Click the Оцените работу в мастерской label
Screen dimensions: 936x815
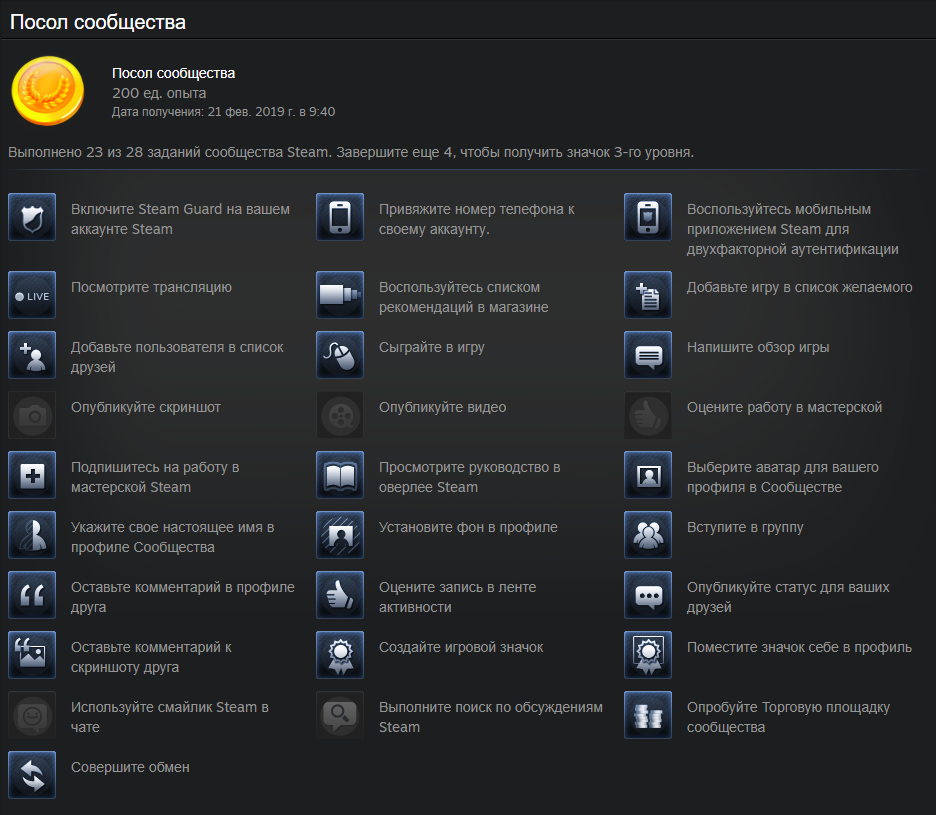[784, 407]
